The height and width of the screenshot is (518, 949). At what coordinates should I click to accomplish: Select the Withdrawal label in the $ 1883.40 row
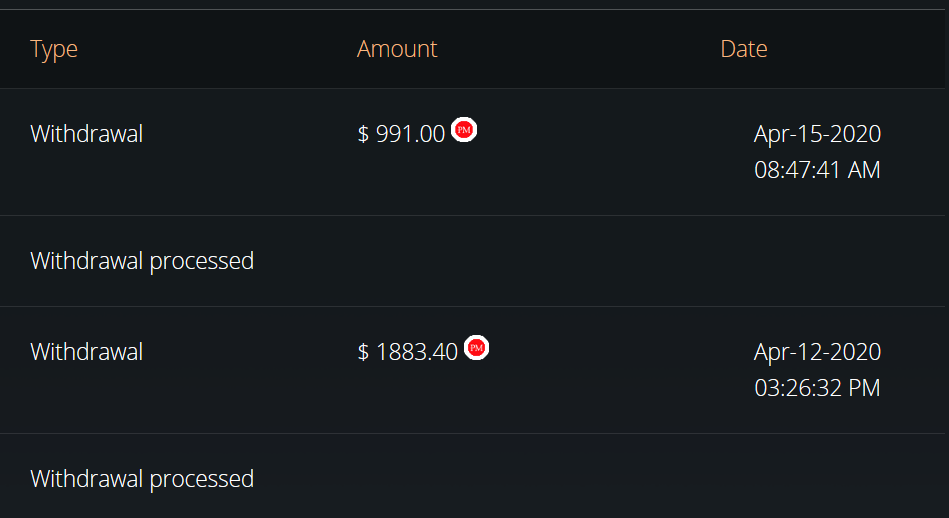pyautogui.click(x=87, y=352)
